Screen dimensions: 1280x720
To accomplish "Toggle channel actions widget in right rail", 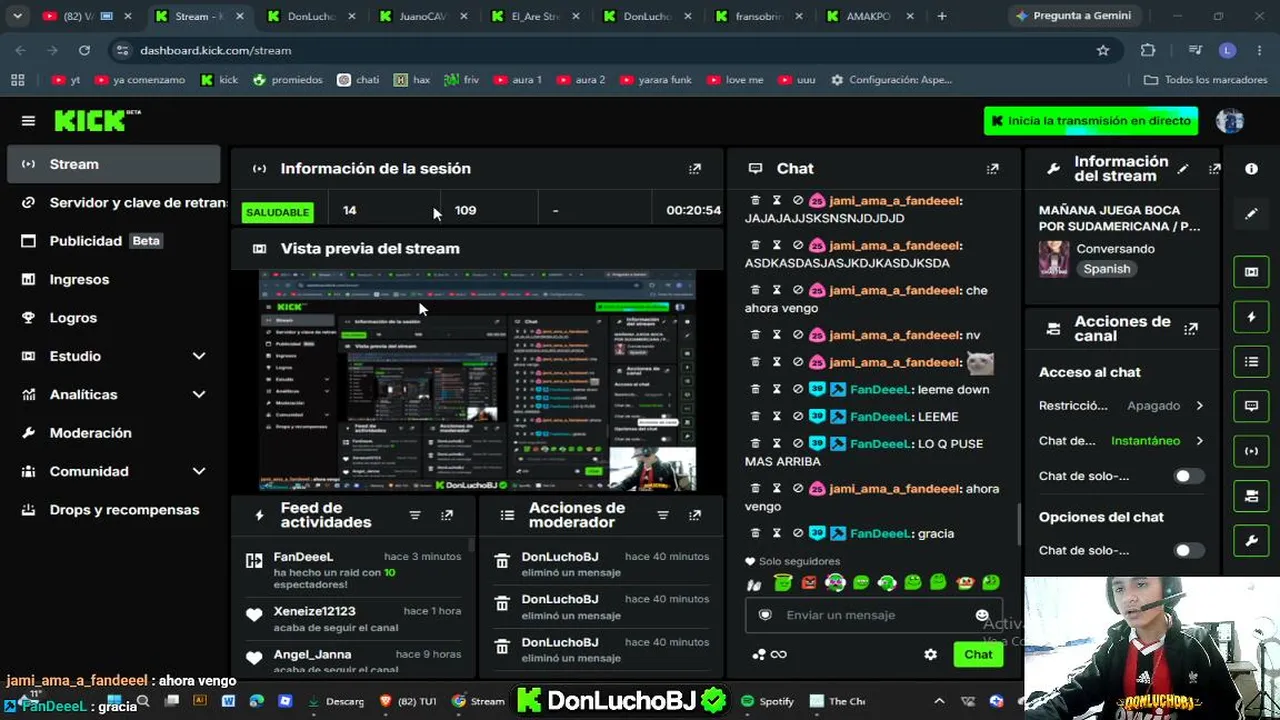I will 1251,496.
